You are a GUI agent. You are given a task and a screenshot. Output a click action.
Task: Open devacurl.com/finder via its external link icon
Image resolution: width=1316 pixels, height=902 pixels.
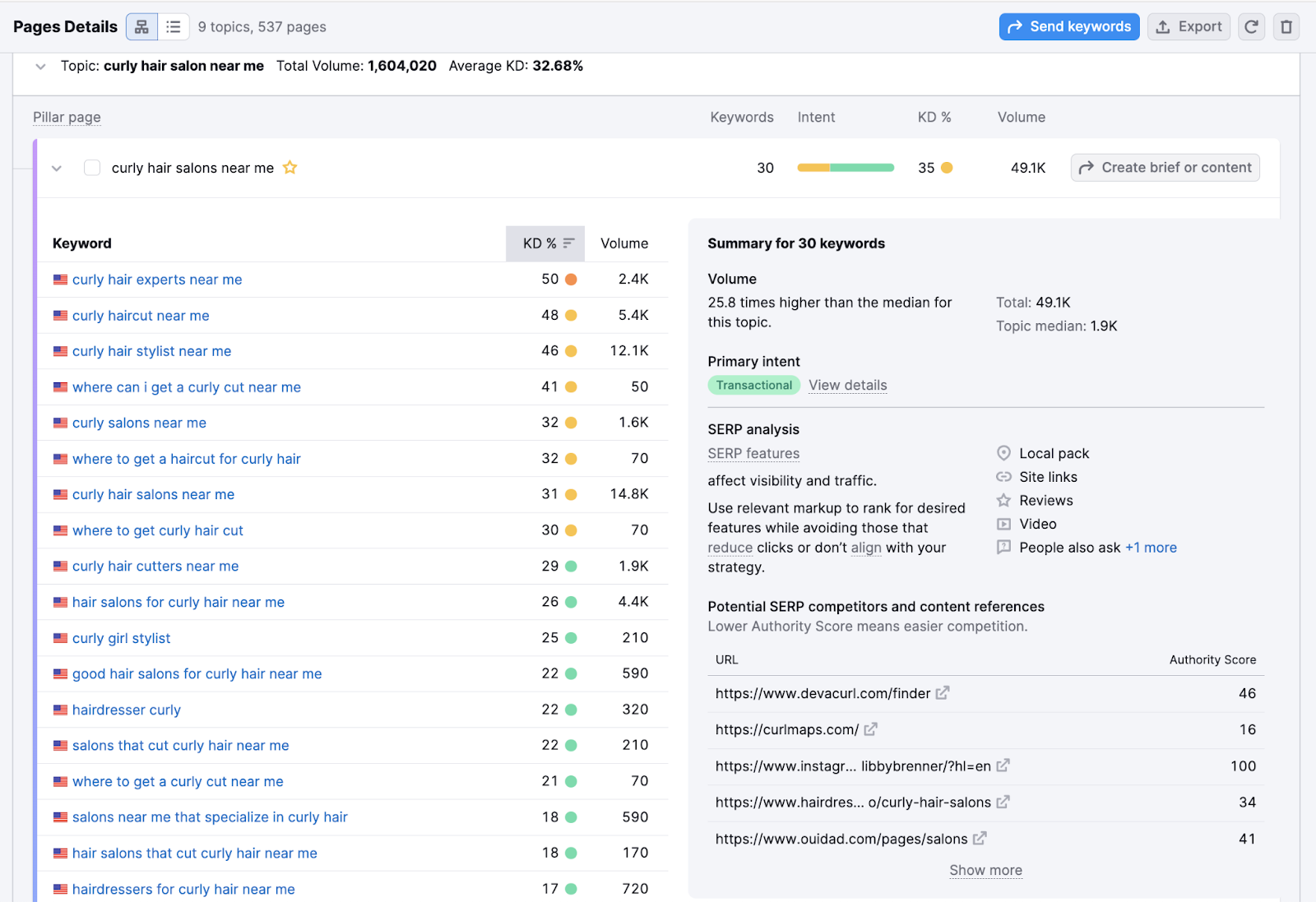tap(943, 692)
